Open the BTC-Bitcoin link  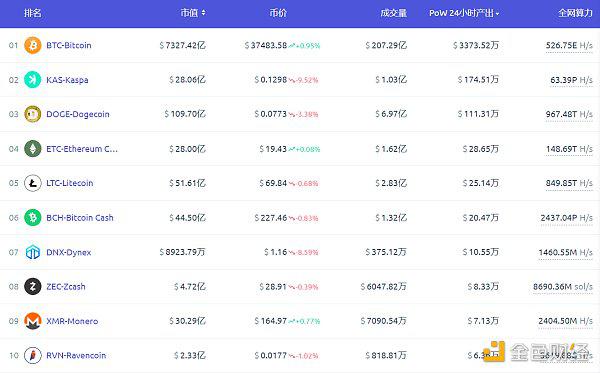(69, 45)
